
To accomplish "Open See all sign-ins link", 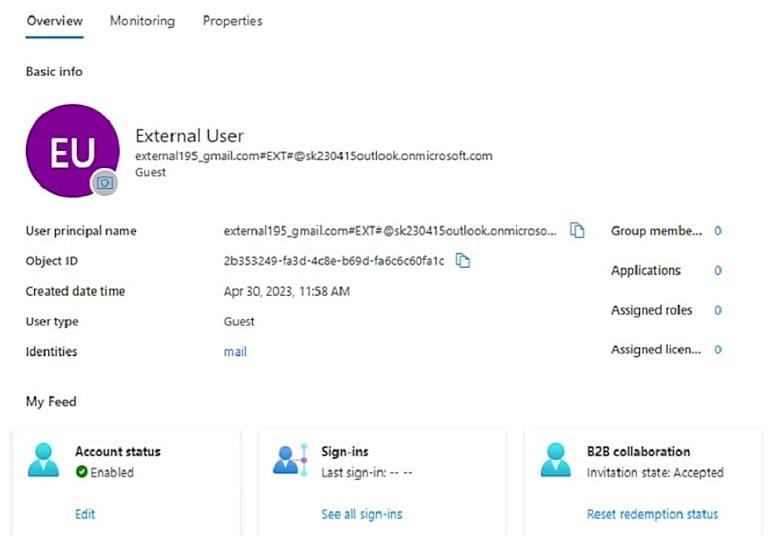I will coord(361,514).
